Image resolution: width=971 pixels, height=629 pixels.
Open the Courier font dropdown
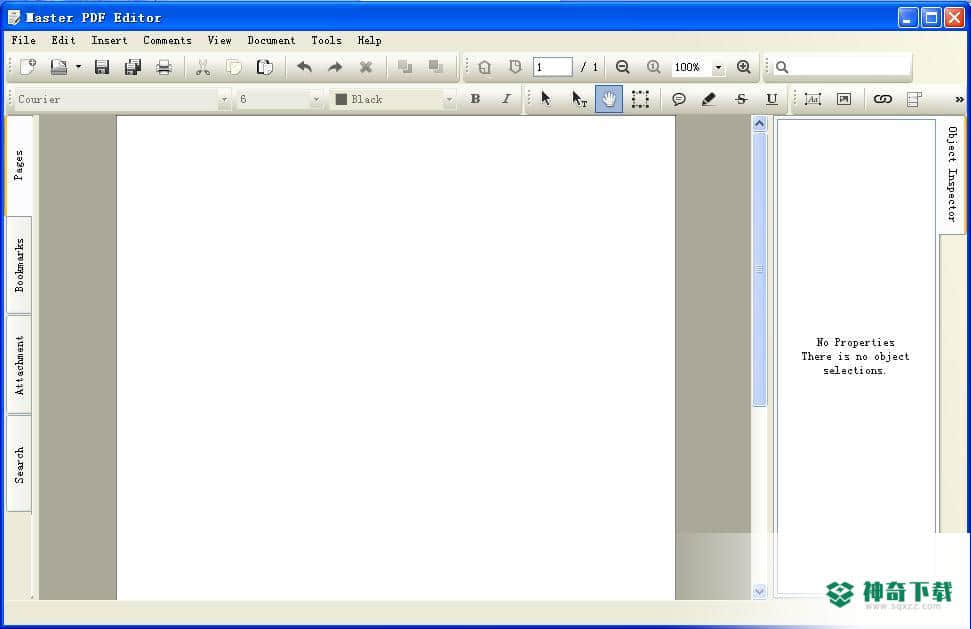[x=224, y=99]
